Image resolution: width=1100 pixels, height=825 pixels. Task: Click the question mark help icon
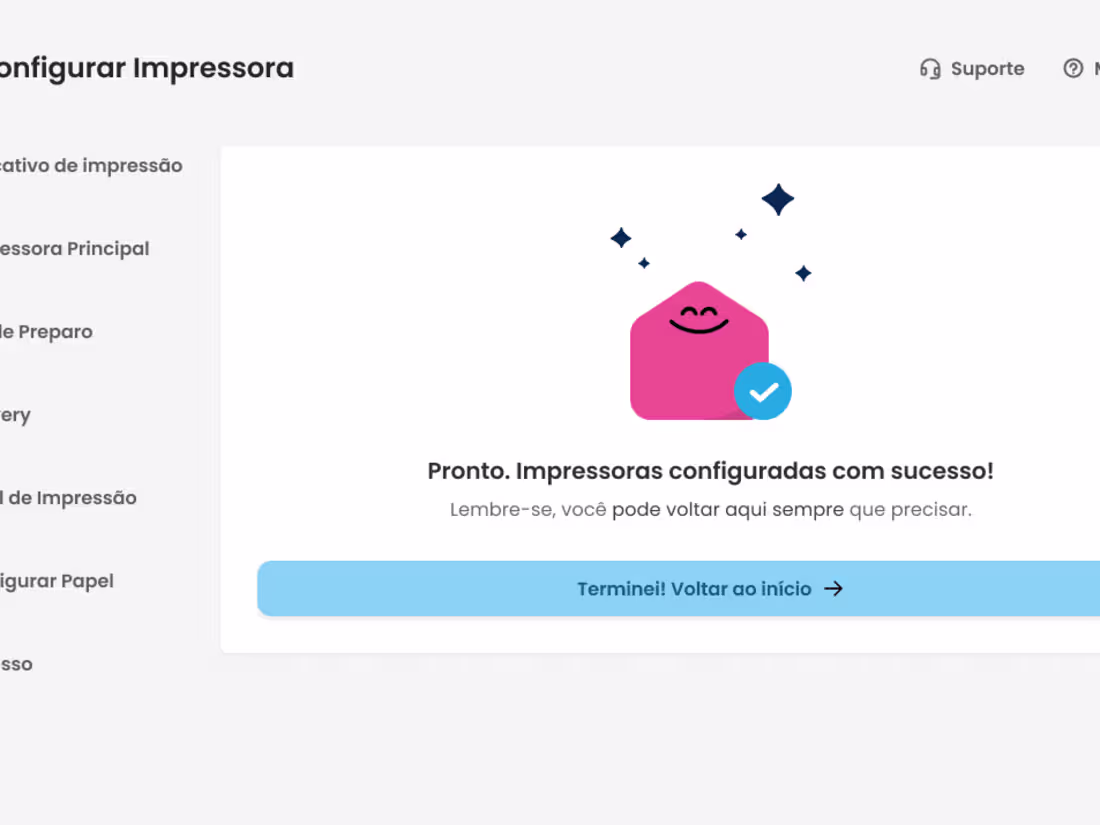pos(1073,68)
